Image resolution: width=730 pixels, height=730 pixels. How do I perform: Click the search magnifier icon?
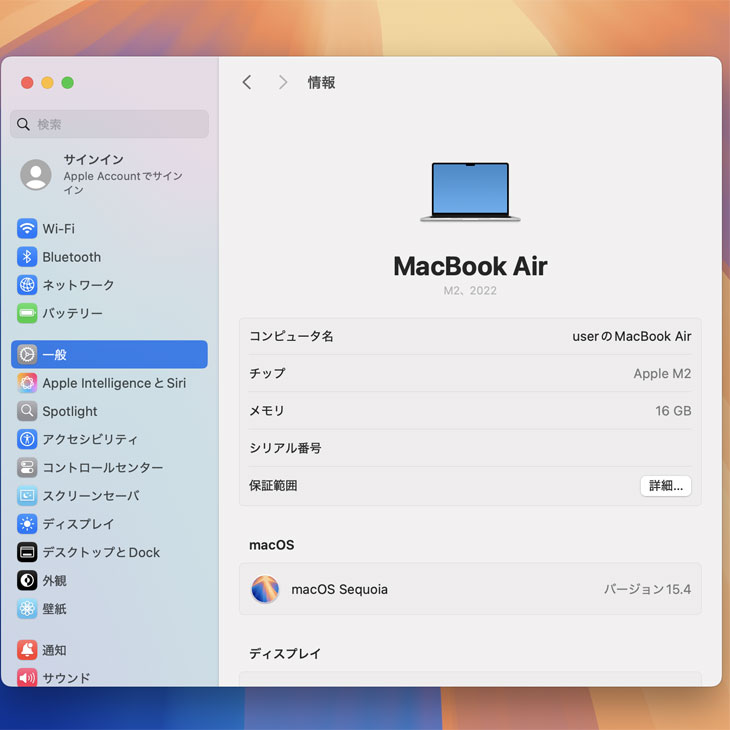[23, 124]
